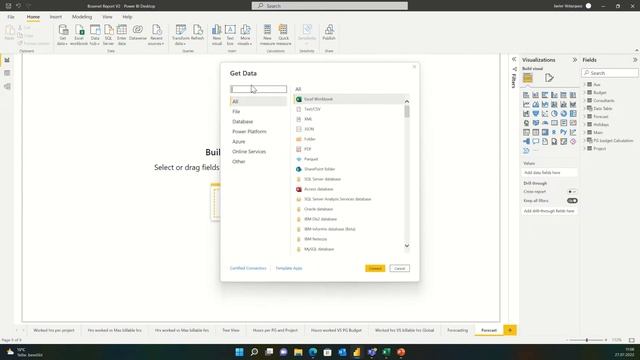Click the Get Data search field
Image resolution: width=640 pixels, height=360 pixels.
258,89
